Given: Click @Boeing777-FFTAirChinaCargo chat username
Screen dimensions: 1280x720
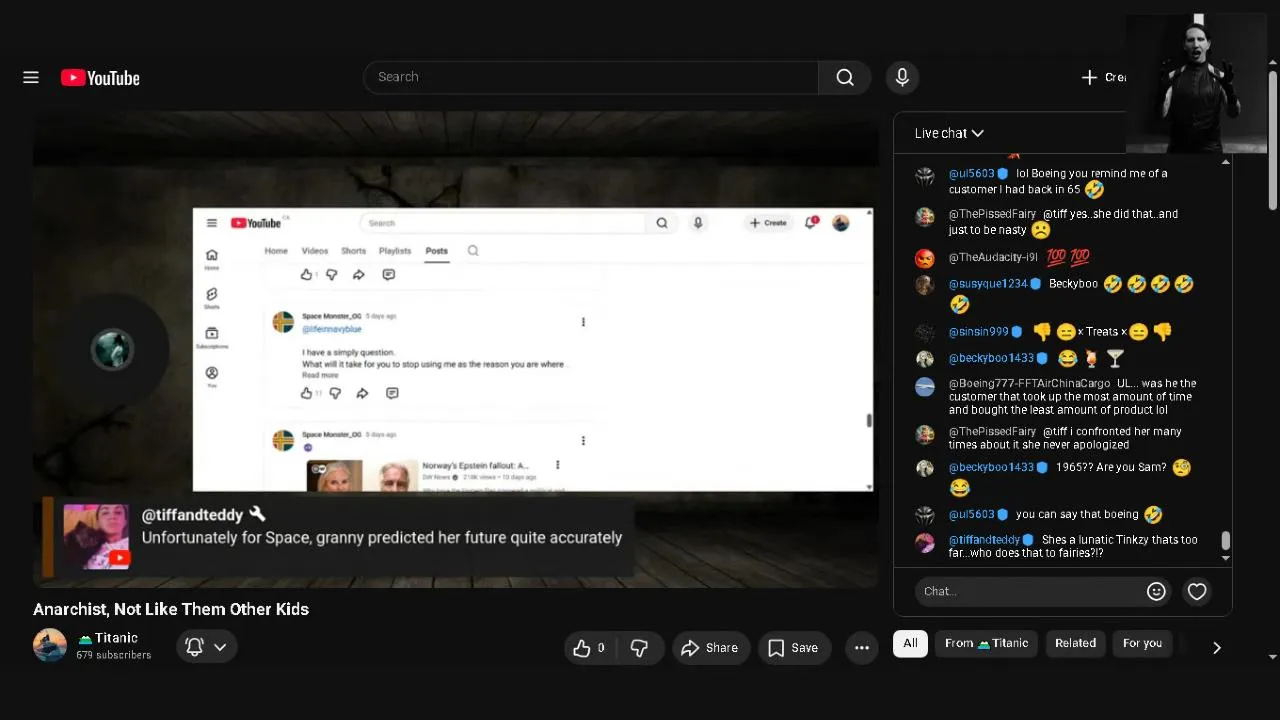Looking at the screenshot, I should click(1029, 384).
